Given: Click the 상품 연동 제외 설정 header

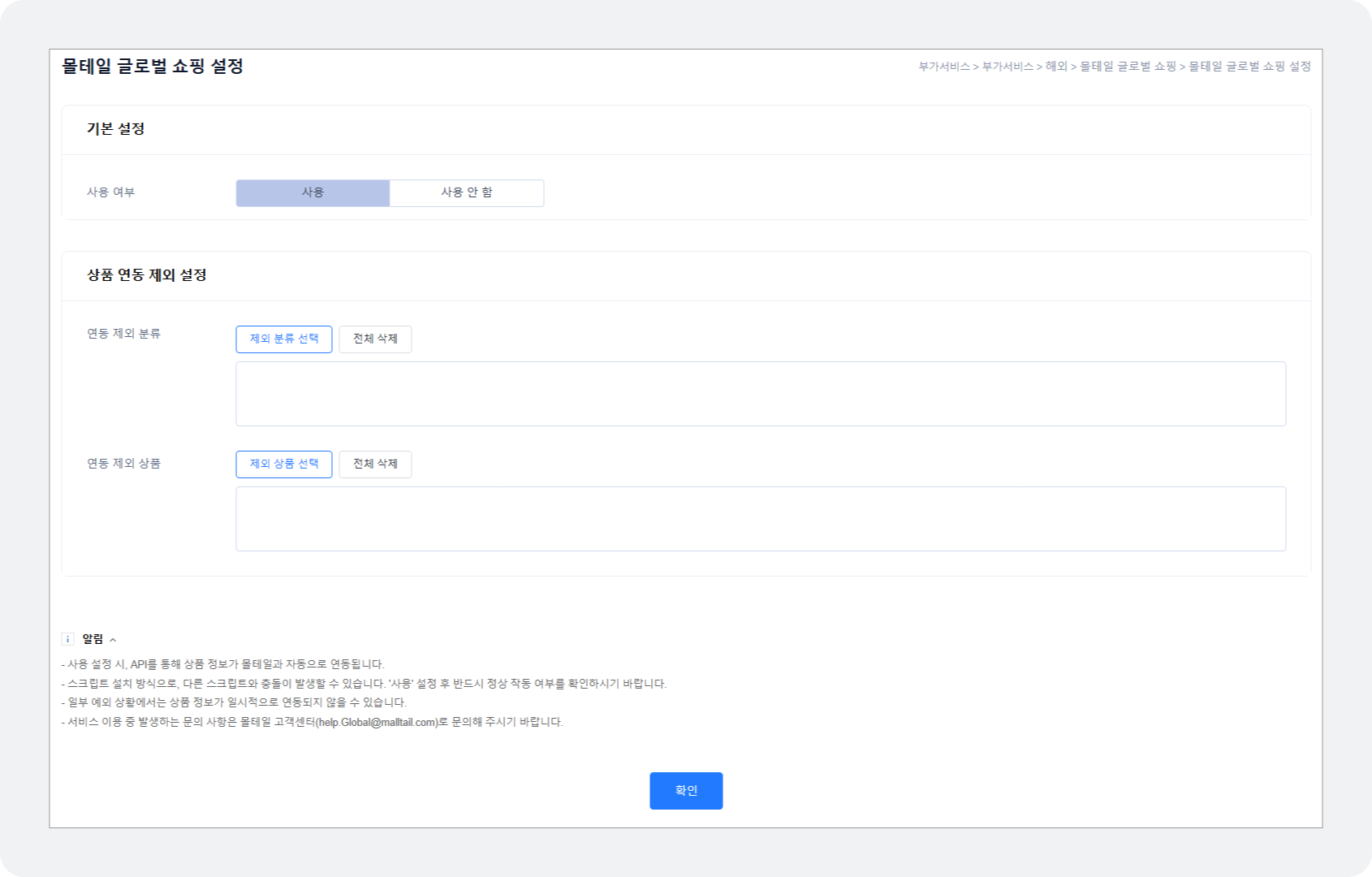Looking at the screenshot, I should pyautogui.click(x=146, y=275).
